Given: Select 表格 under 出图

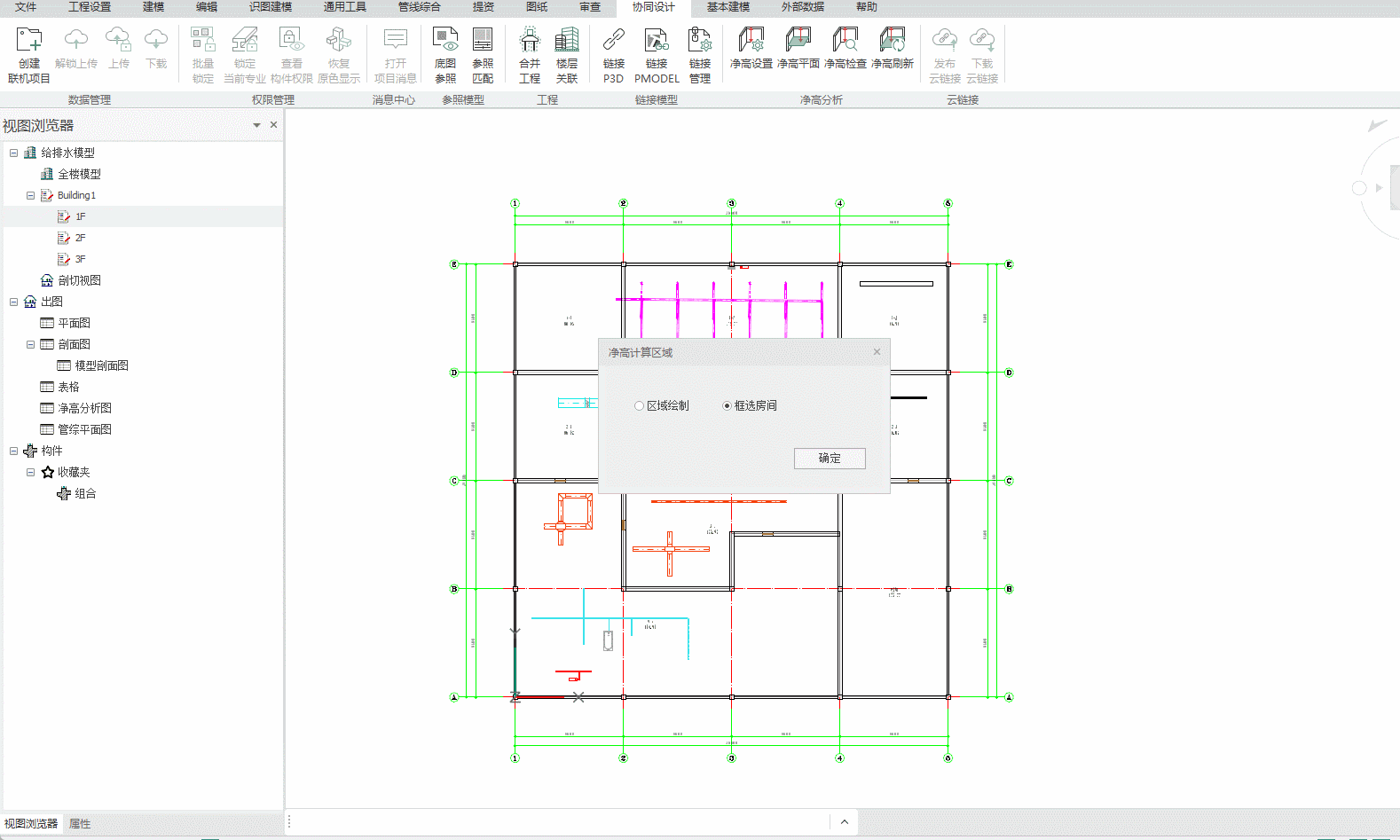Looking at the screenshot, I should pyautogui.click(x=68, y=387).
